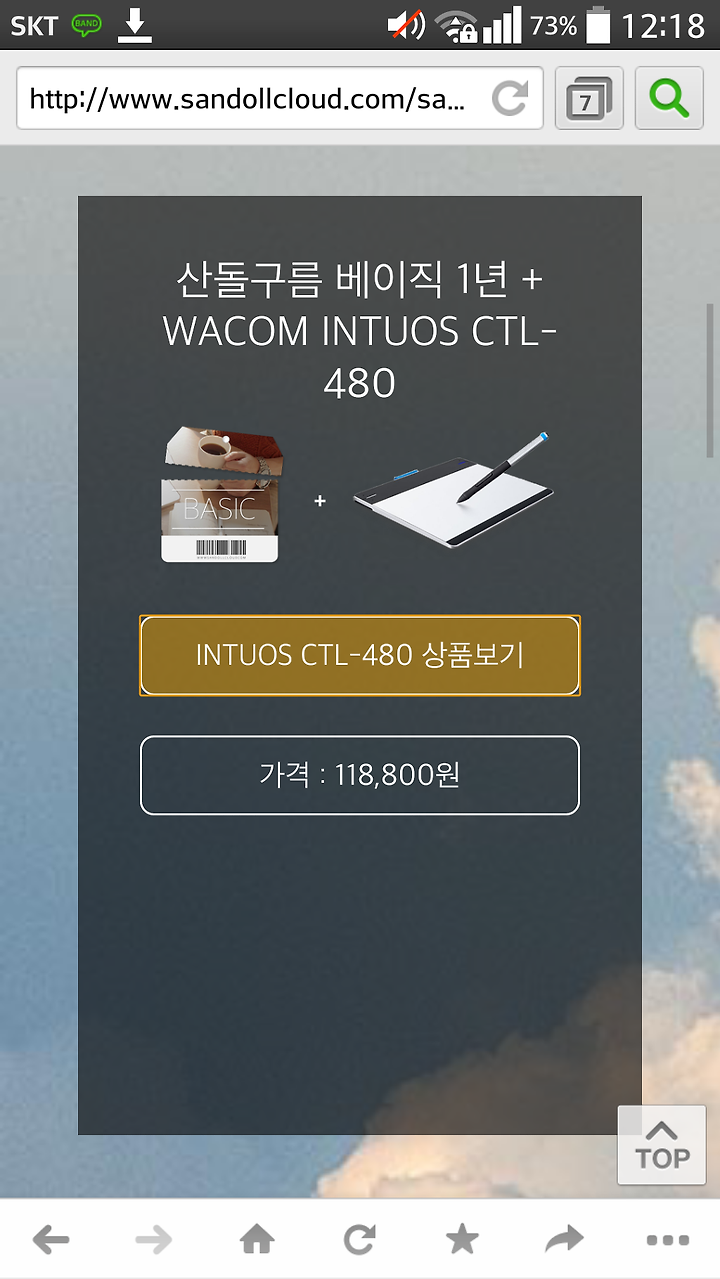Tap the 가격 : 118,800원 box
Screen dimensions: 720x1279
coord(360,775)
